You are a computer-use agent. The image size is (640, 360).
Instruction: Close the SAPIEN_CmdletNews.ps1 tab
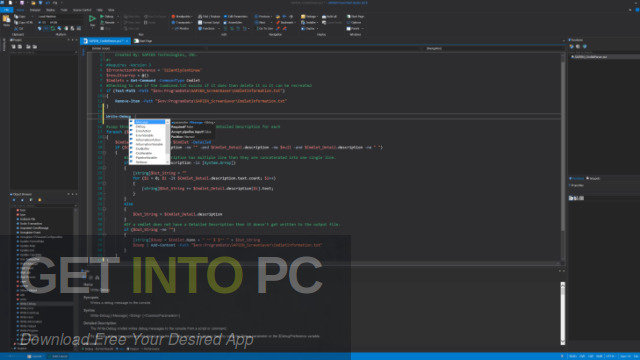point(127,41)
